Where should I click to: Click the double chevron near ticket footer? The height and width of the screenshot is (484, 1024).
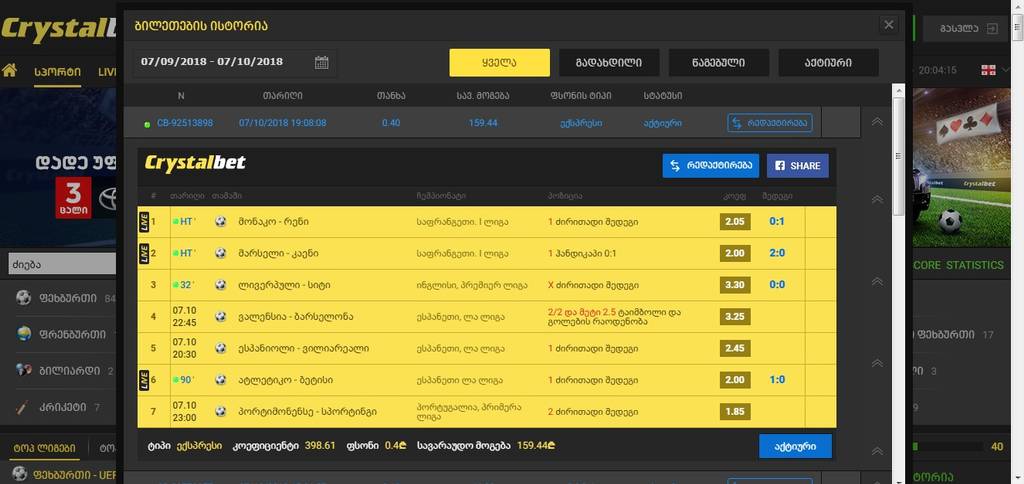click(877, 451)
